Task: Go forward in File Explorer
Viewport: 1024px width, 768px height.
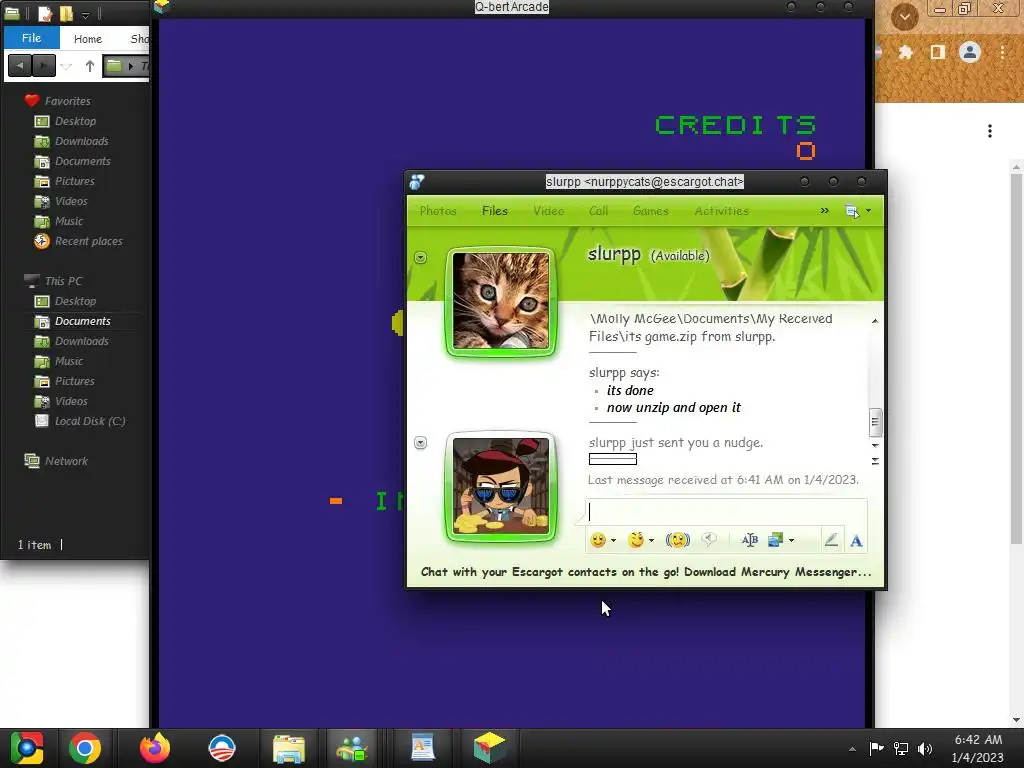Action: pos(44,65)
